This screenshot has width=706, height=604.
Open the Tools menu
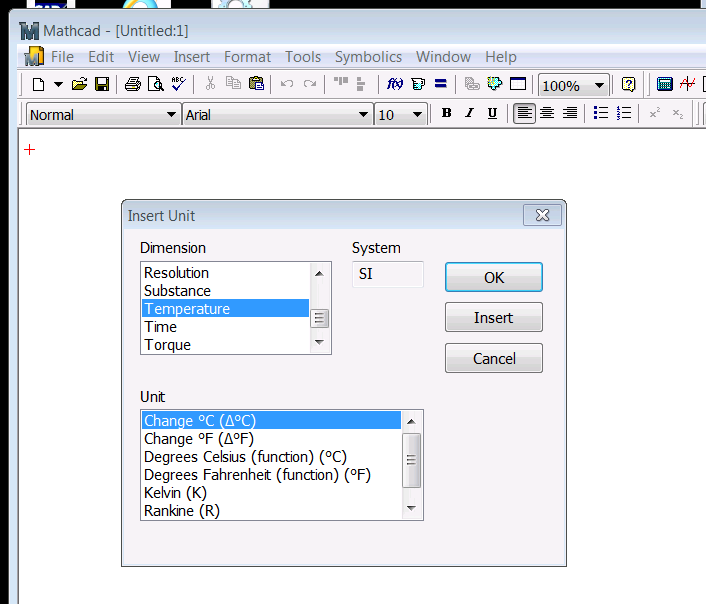pyautogui.click(x=303, y=57)
